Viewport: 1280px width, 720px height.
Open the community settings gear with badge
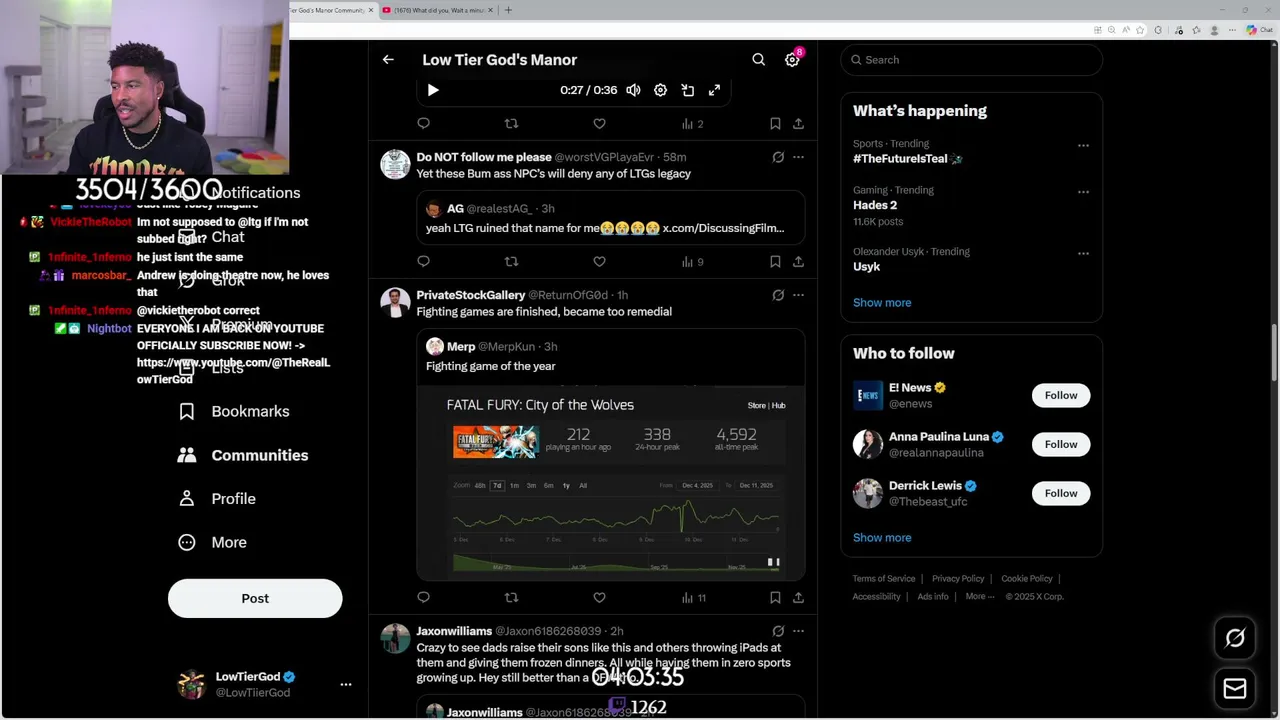point(792,60)
